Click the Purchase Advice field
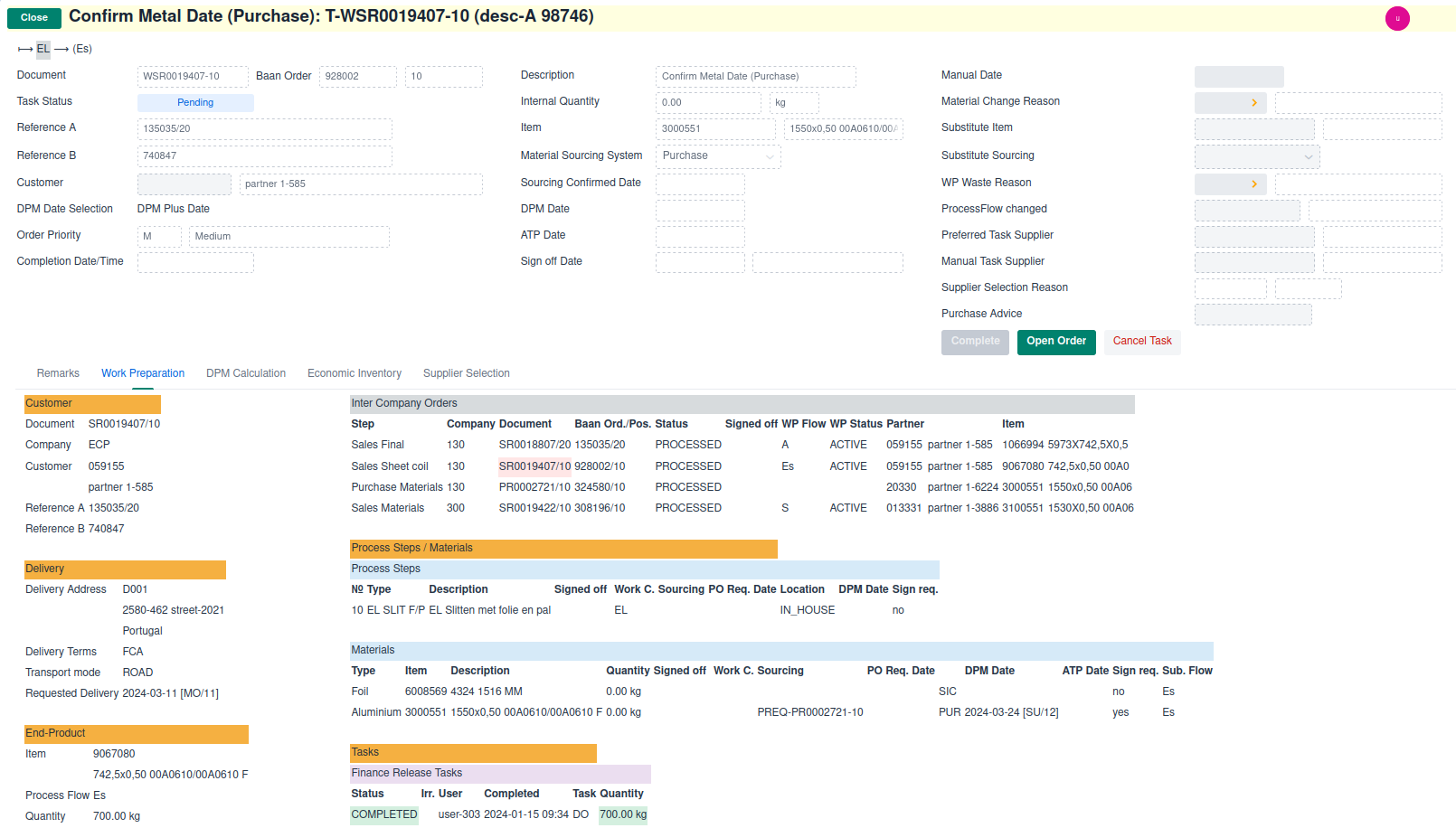The image size is (1456, 828). [x=1253, y=315]
